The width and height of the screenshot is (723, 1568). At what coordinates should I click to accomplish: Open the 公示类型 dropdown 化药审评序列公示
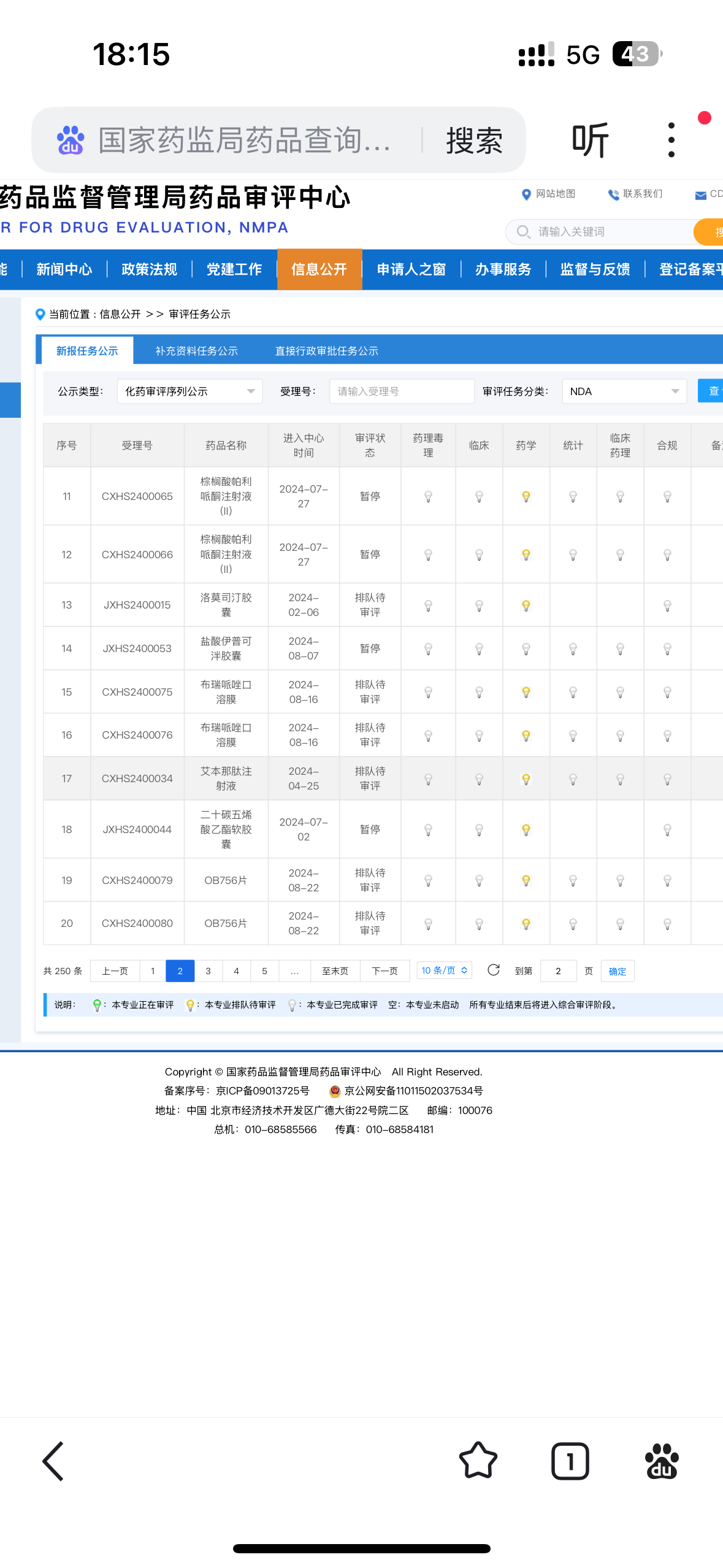(189, 391)
